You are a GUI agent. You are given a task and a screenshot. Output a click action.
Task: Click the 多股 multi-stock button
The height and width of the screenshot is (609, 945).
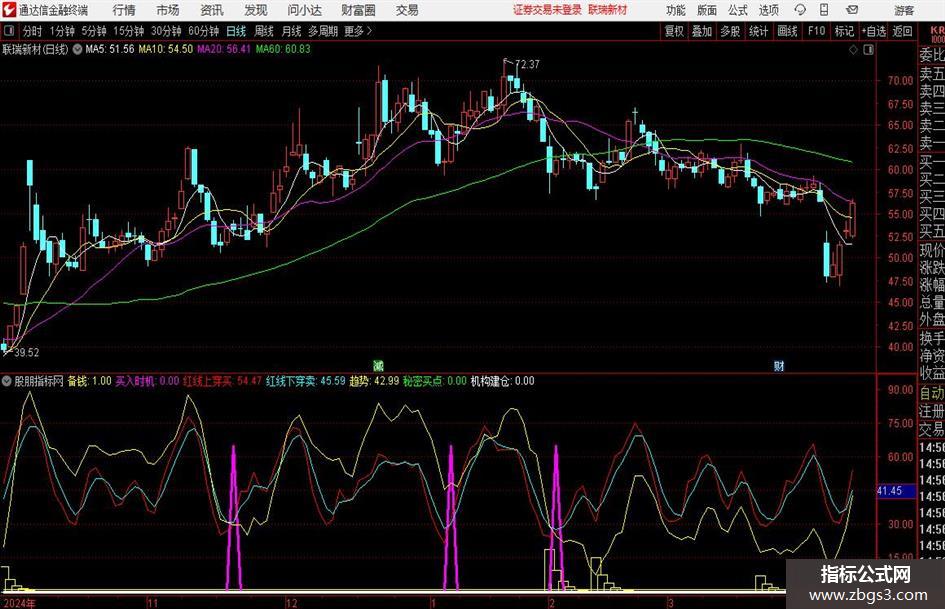730,31
